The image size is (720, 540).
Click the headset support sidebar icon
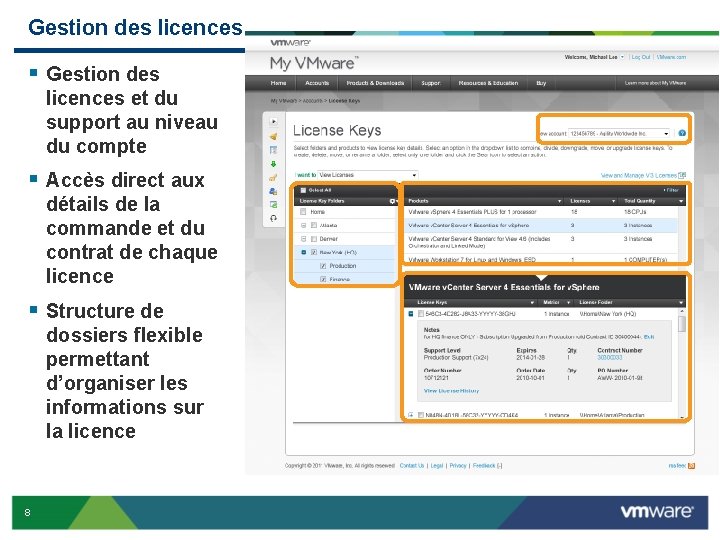[x=274, y=219]
